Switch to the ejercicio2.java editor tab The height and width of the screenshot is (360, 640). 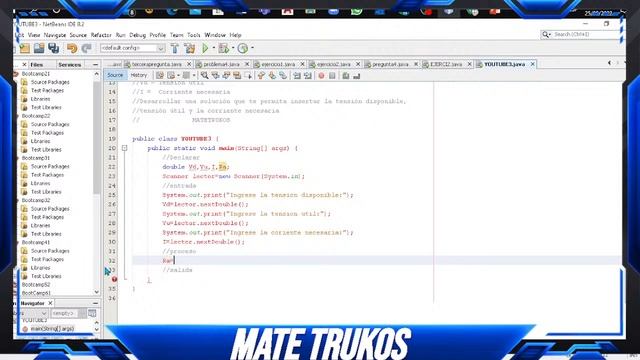[x=333, y=64]
